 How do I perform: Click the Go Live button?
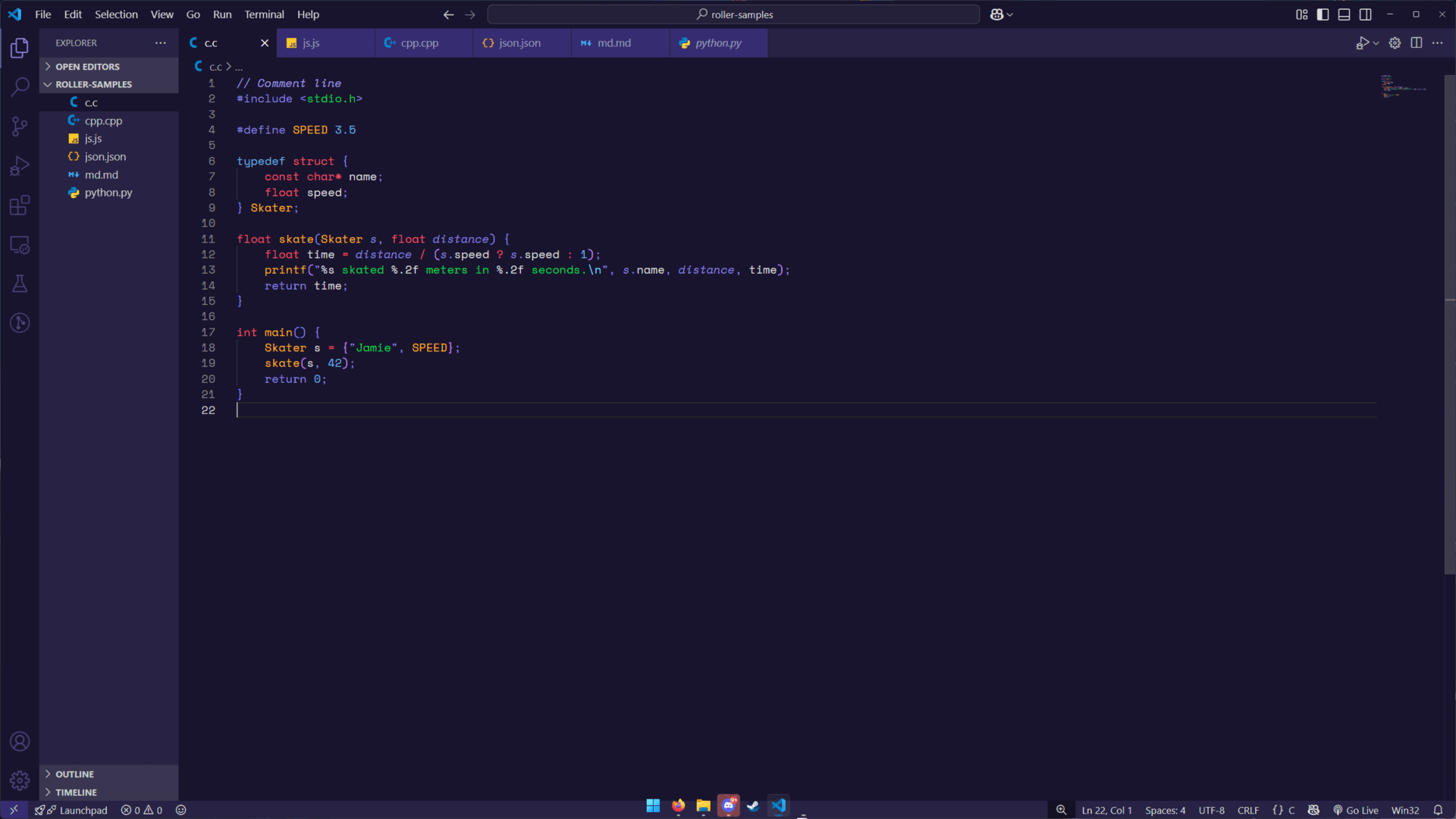(x=1356, y=810)
